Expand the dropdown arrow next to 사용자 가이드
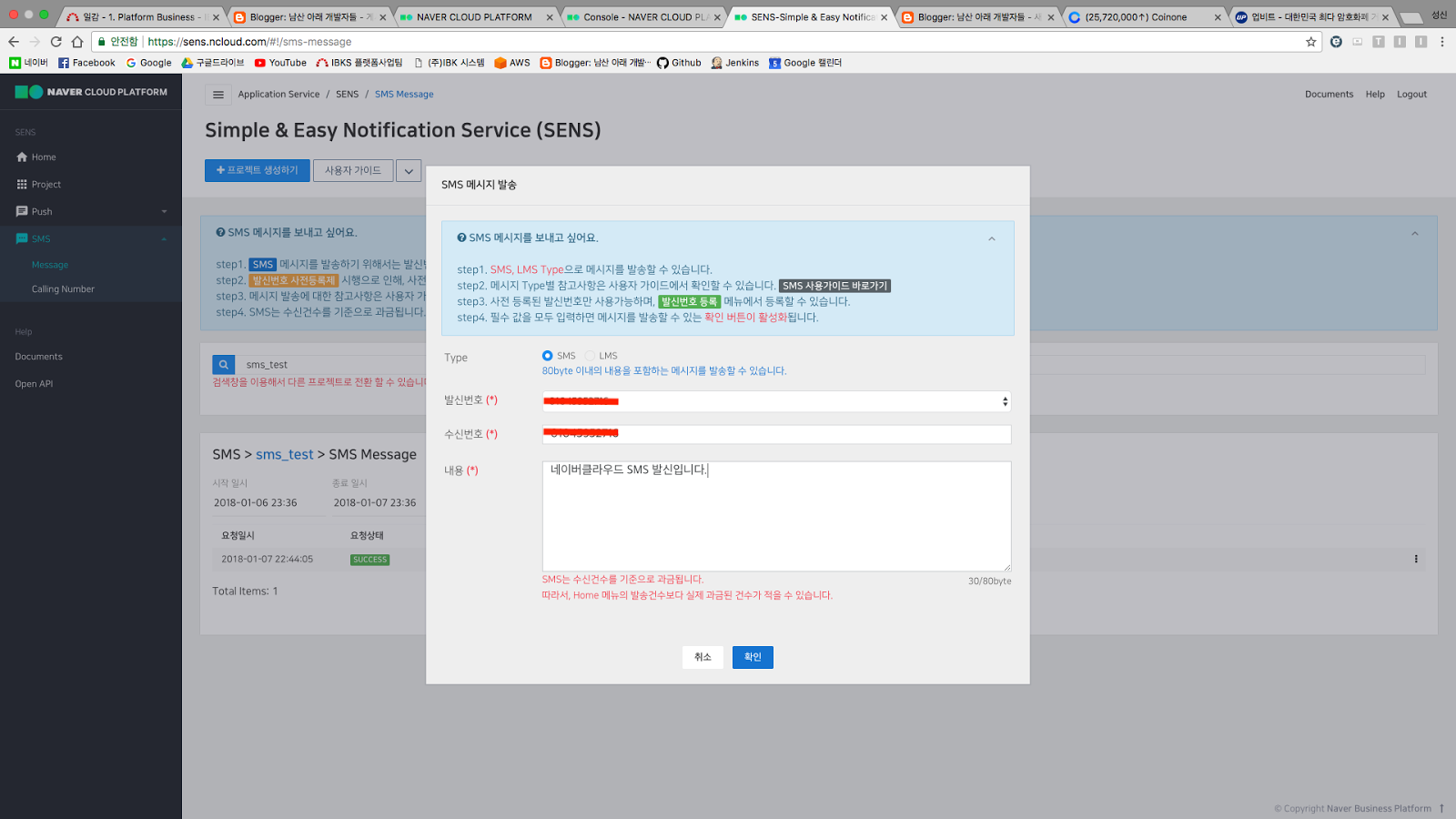 pyautogui.click(x=409, y=171)
